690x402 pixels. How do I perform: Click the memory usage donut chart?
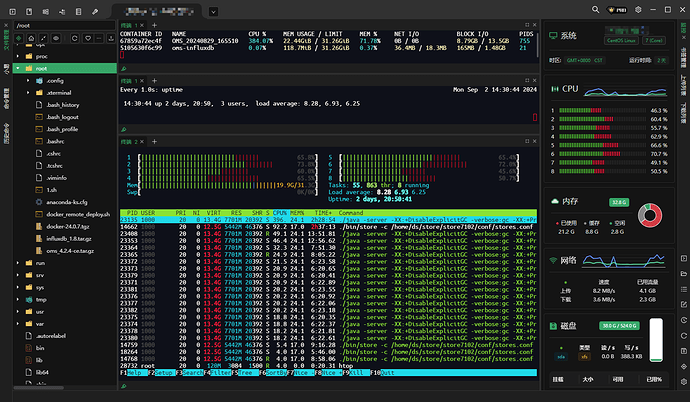click(x=650, y=215)
